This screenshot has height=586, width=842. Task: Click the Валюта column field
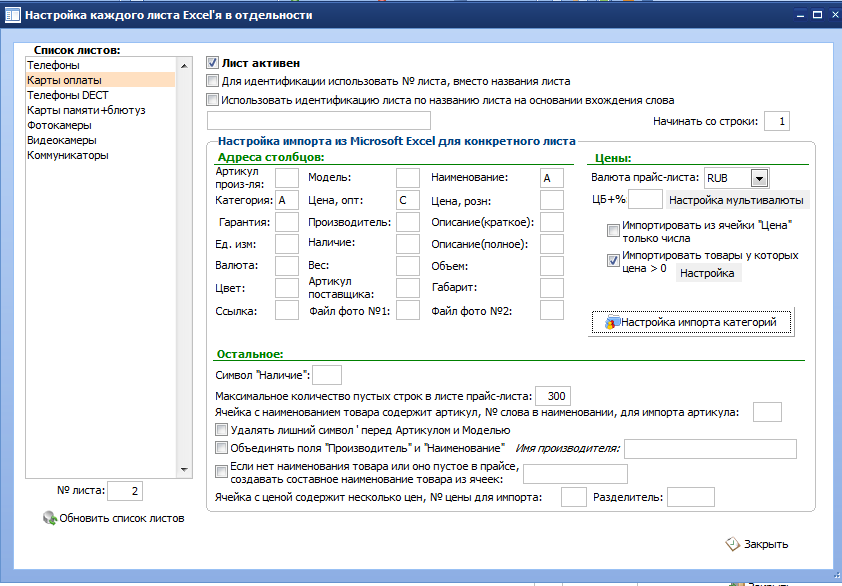(x=287, y=266)
